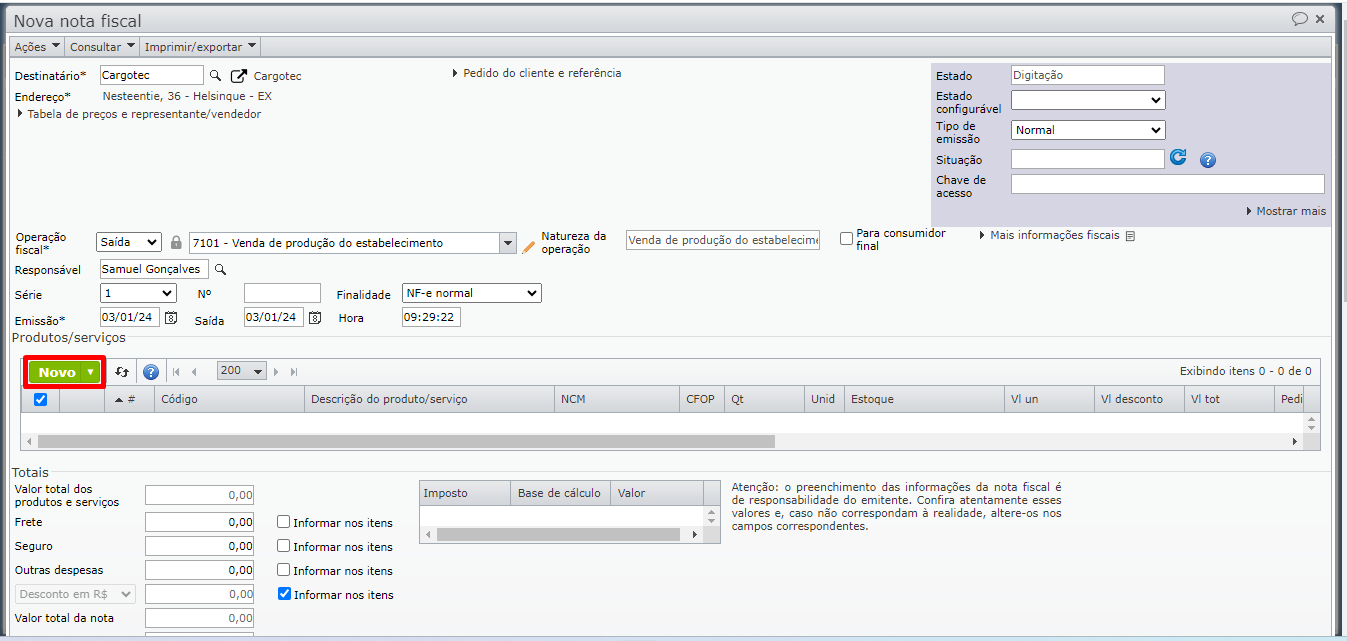Click the Código column header

[229, 399]
